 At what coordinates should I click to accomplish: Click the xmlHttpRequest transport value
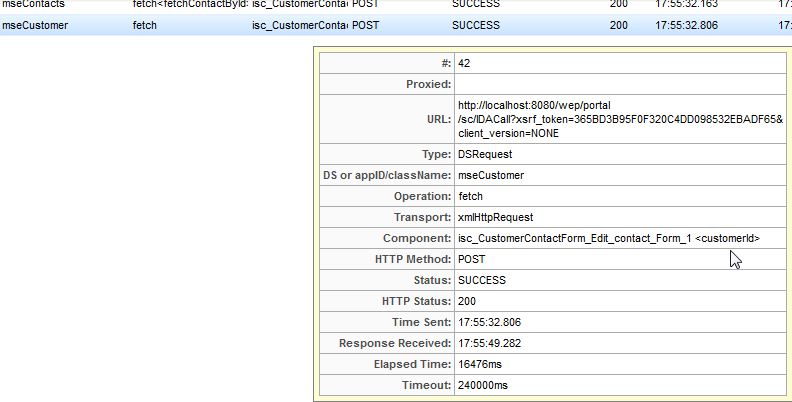[x=495, y=217]
